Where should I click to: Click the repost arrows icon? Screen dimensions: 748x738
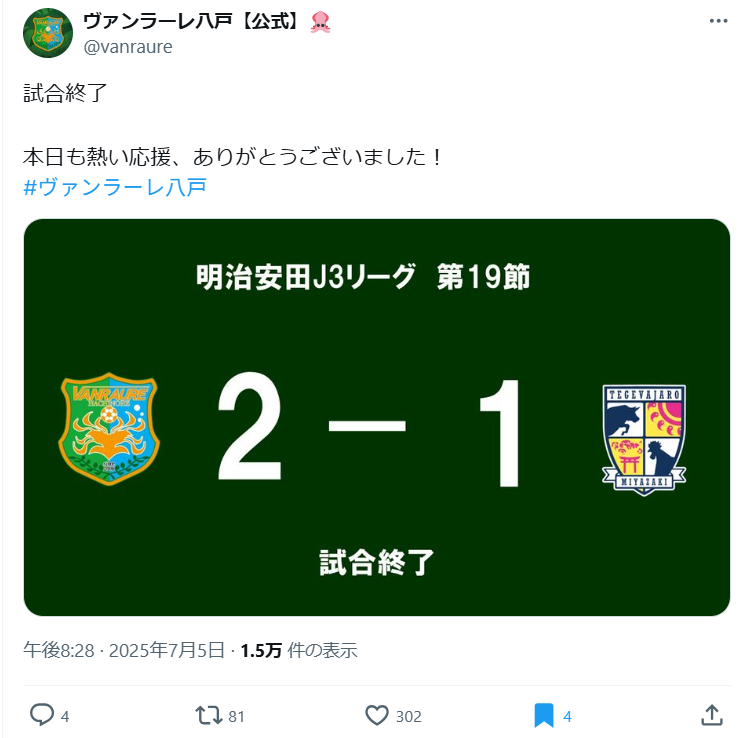point(209,715)
